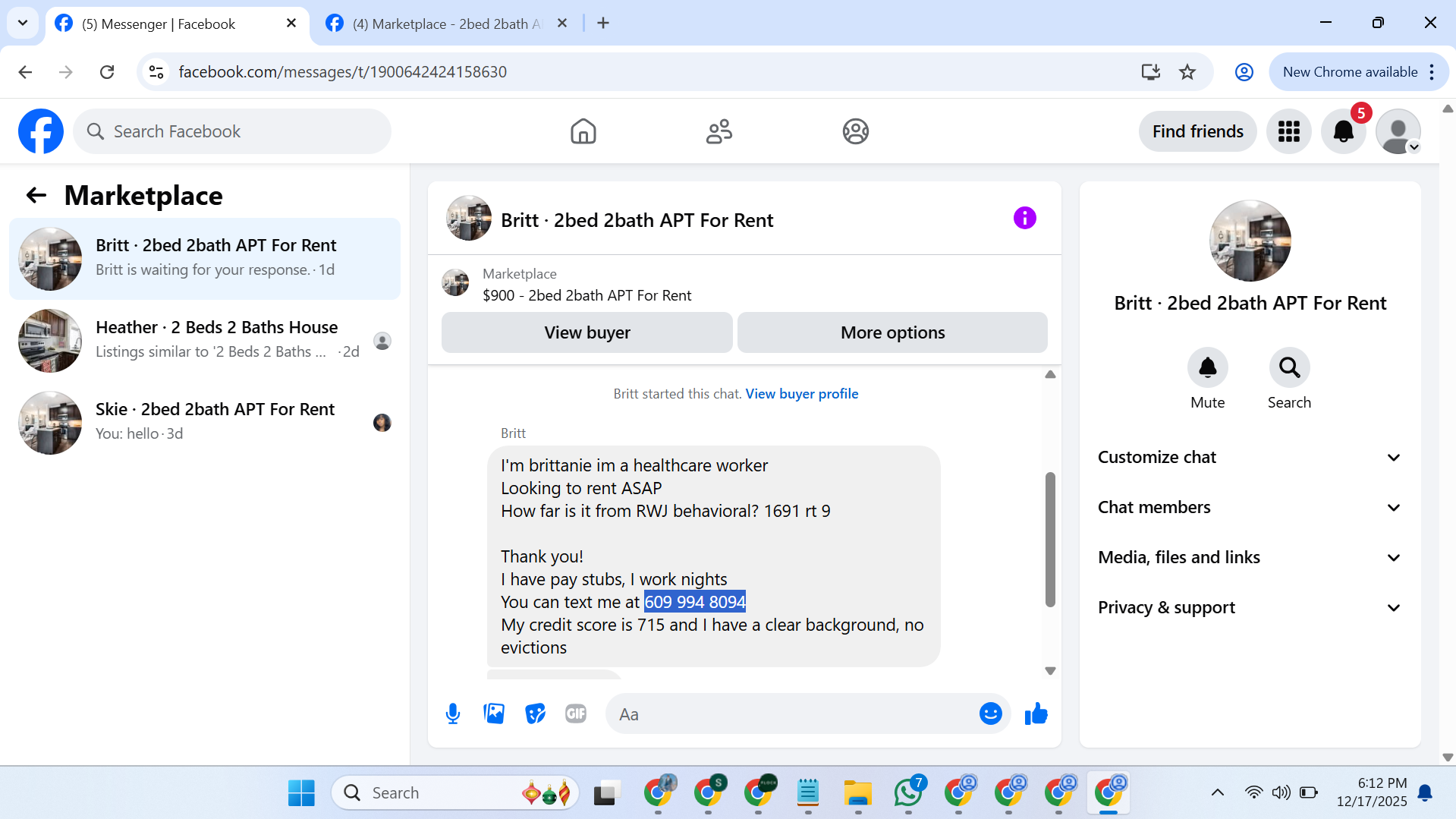Click the phone number 609 994 8094

(695, 602)
